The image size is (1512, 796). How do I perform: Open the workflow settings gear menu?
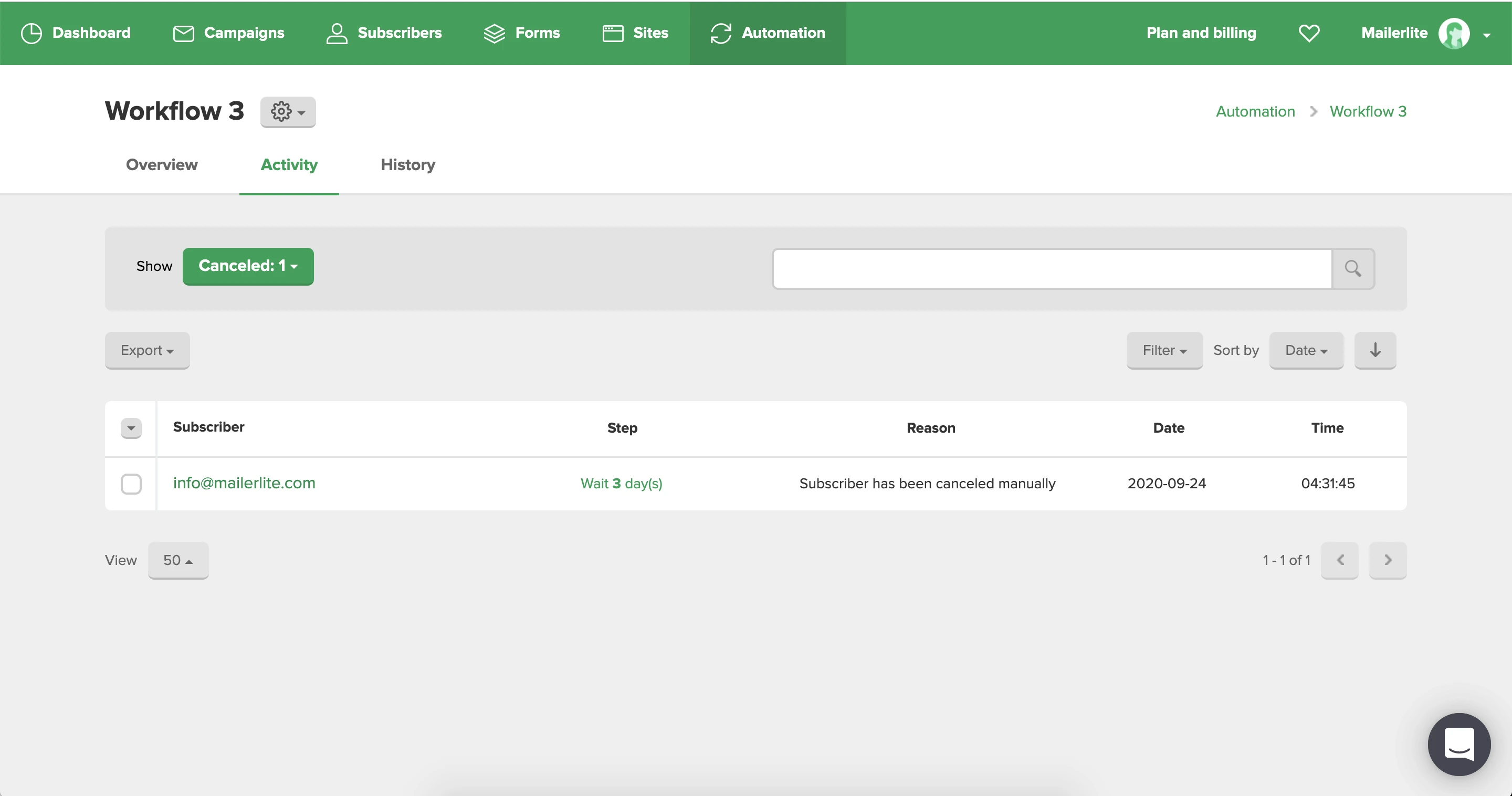click(288, 111)
